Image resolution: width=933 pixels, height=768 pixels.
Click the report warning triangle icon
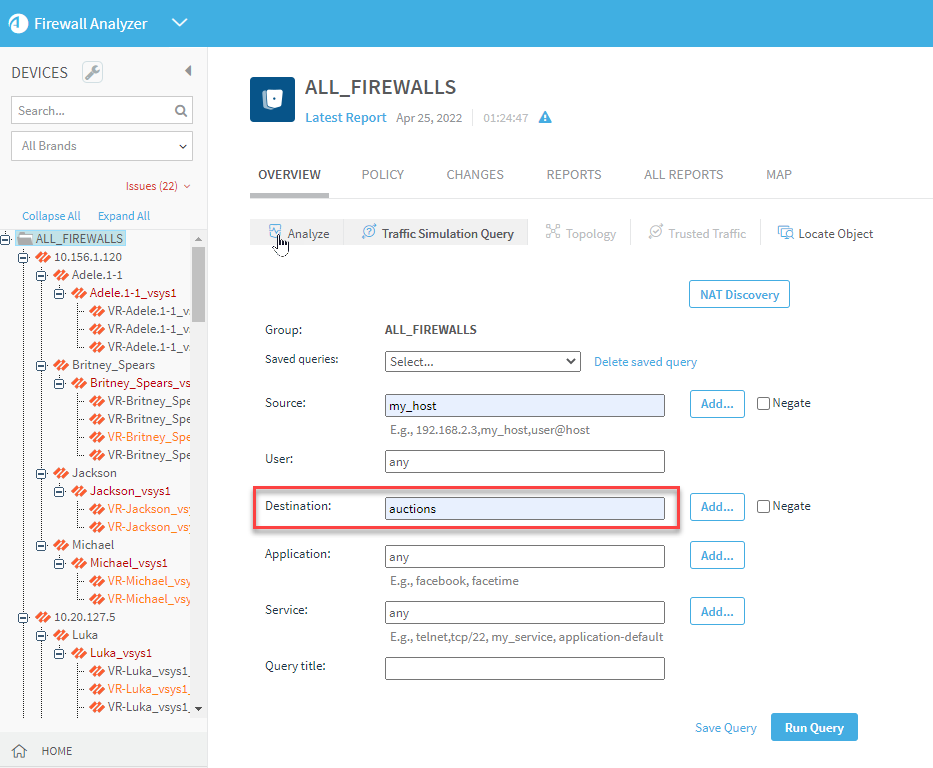545,118
